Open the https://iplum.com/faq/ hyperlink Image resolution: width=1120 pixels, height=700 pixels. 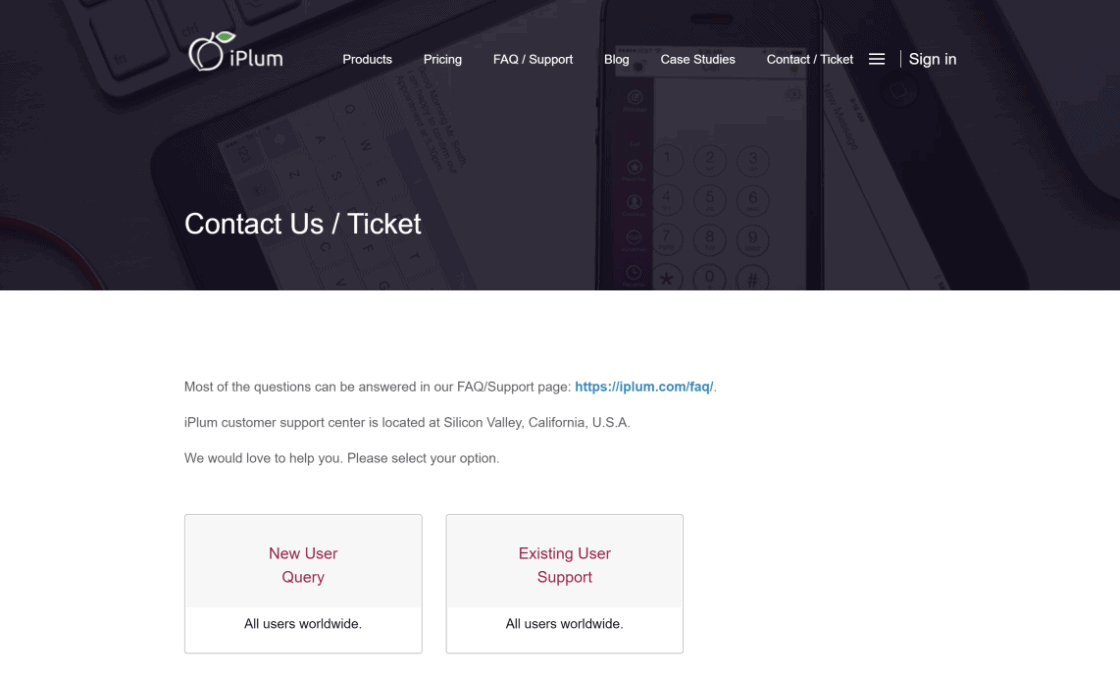[644, 386]
